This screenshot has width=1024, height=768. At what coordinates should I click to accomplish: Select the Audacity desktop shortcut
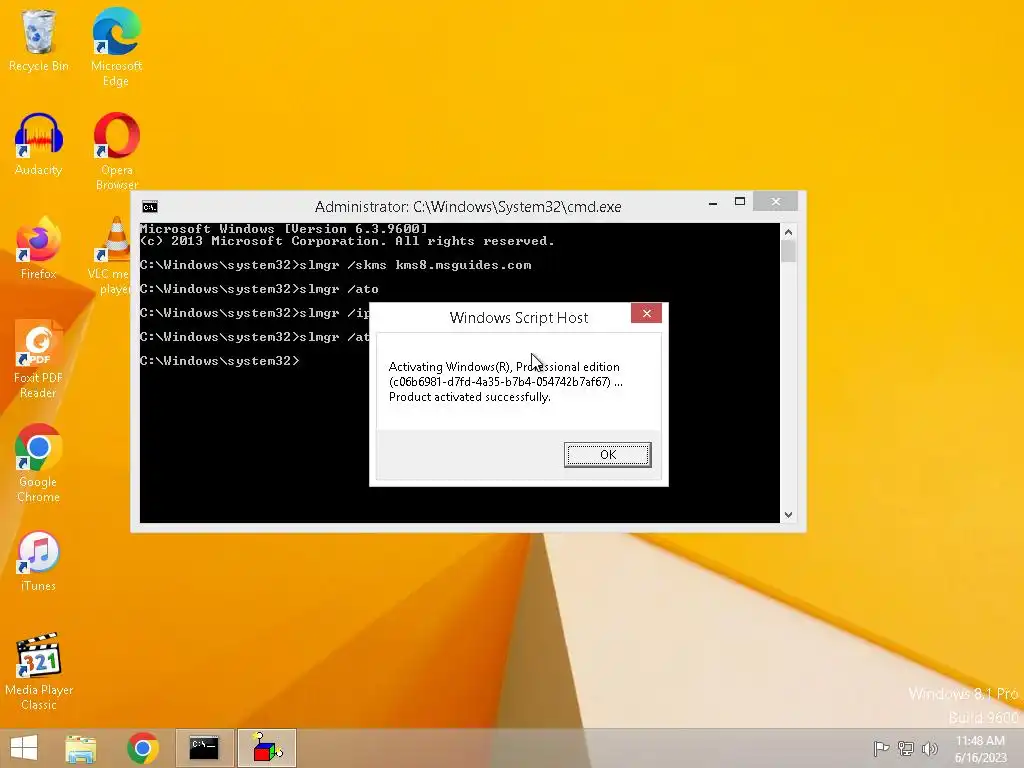click(39, 144)
